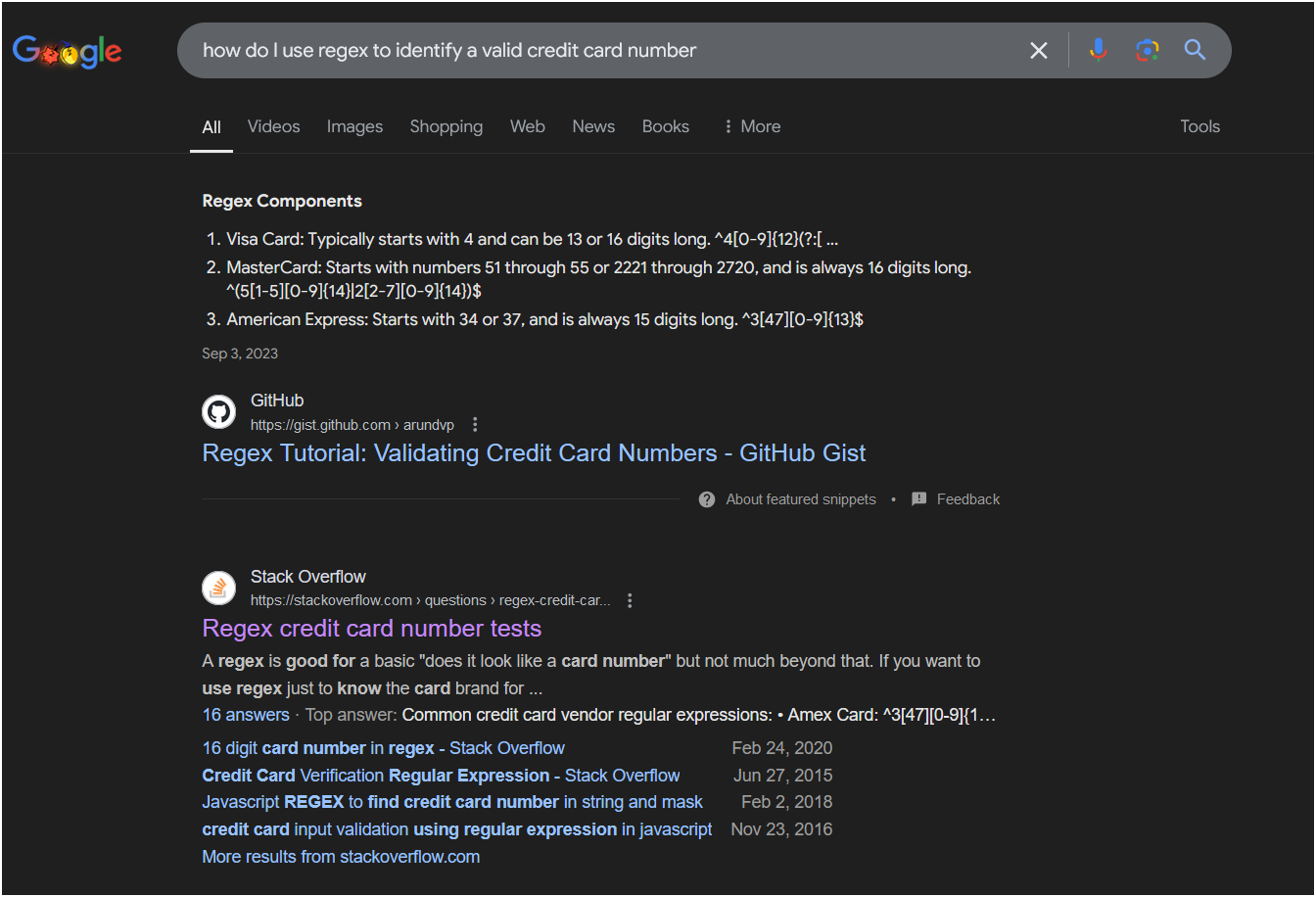This screenshot has height=897, width=1316.
Task: Click the stackoverflow.com breadcrumb URL
Action: tap(430, 601)
